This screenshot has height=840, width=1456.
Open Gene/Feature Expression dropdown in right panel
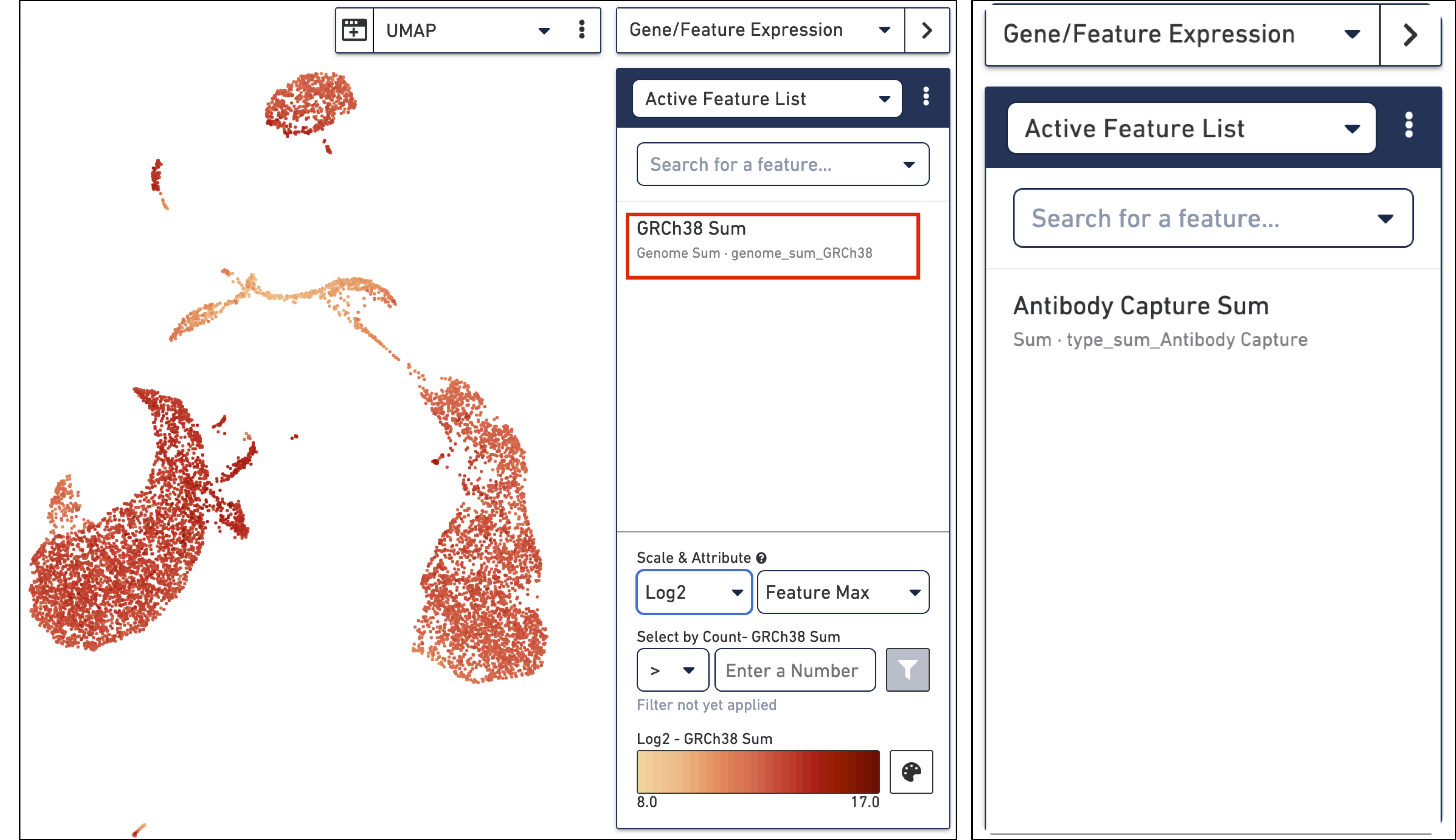tap(1182, 35)
